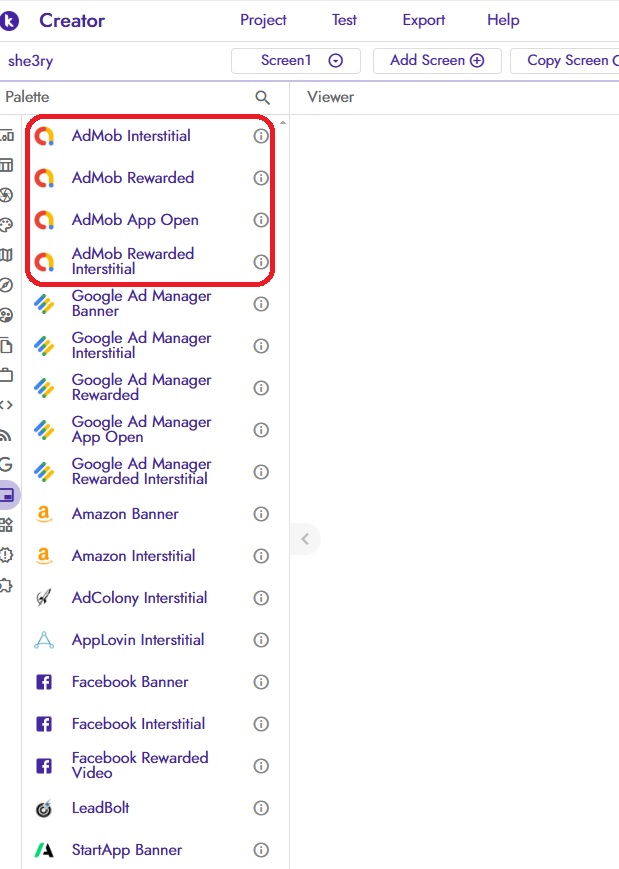Show info for AdMob Interstitial

260,136
